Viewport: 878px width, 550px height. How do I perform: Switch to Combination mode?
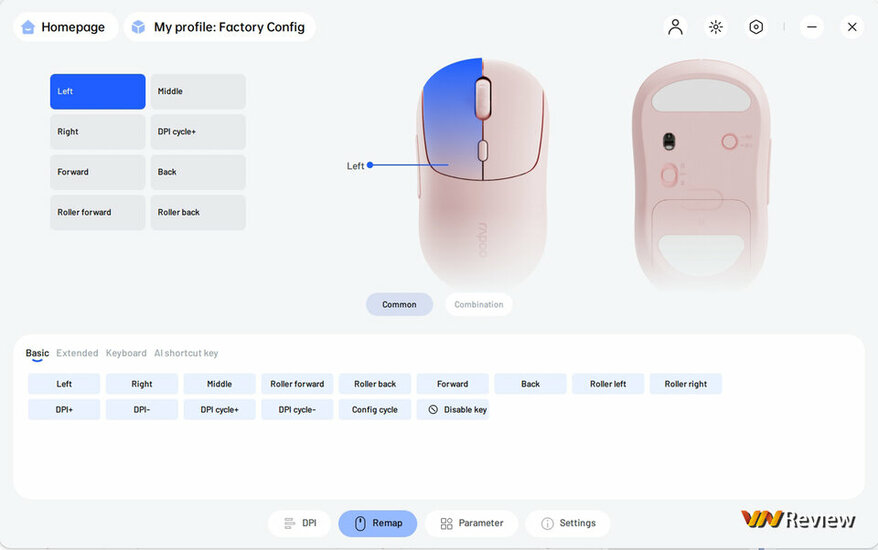(x=479, y=304)
